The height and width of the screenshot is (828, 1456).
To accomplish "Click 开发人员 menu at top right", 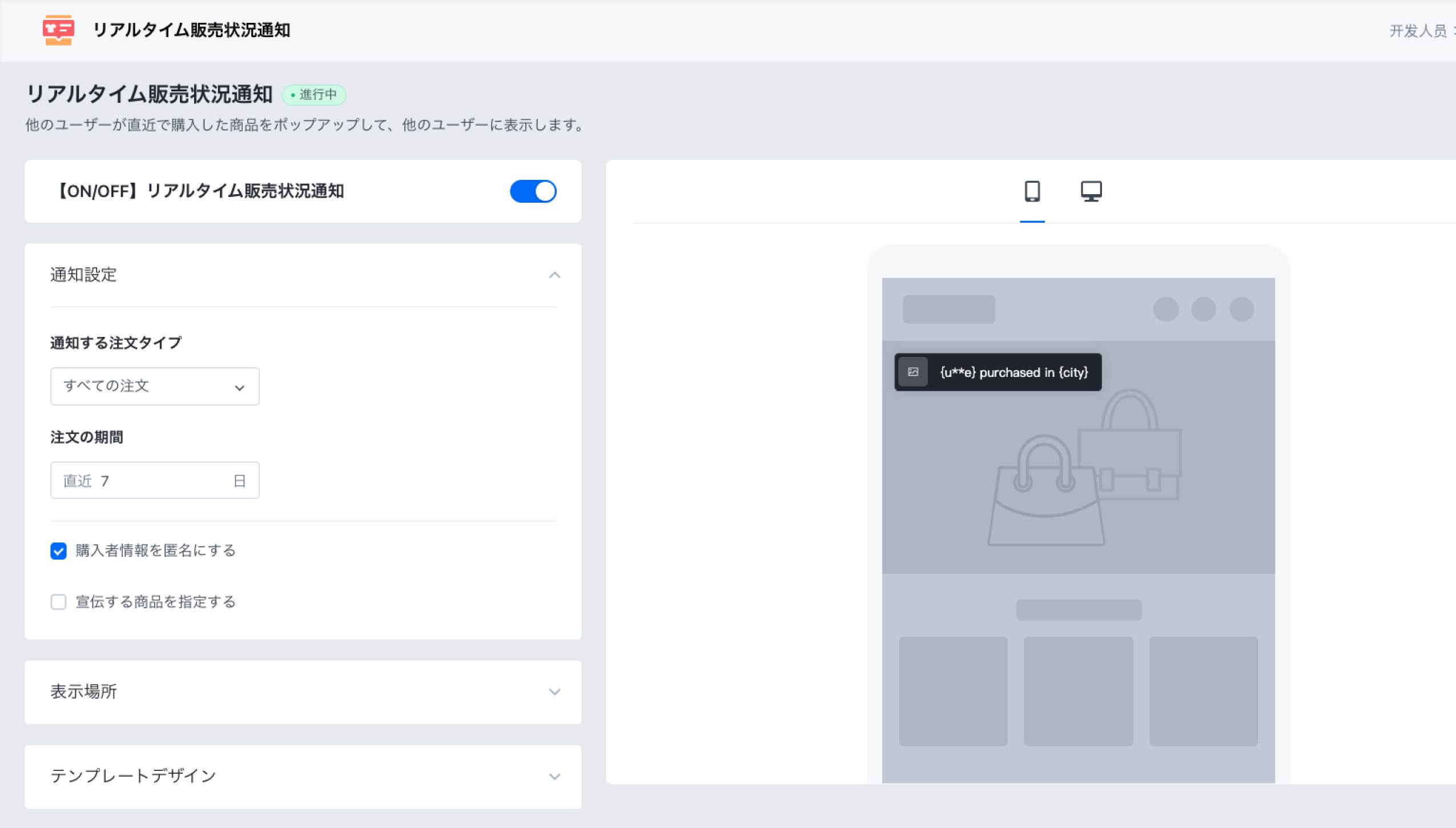I will point(1418,31).
